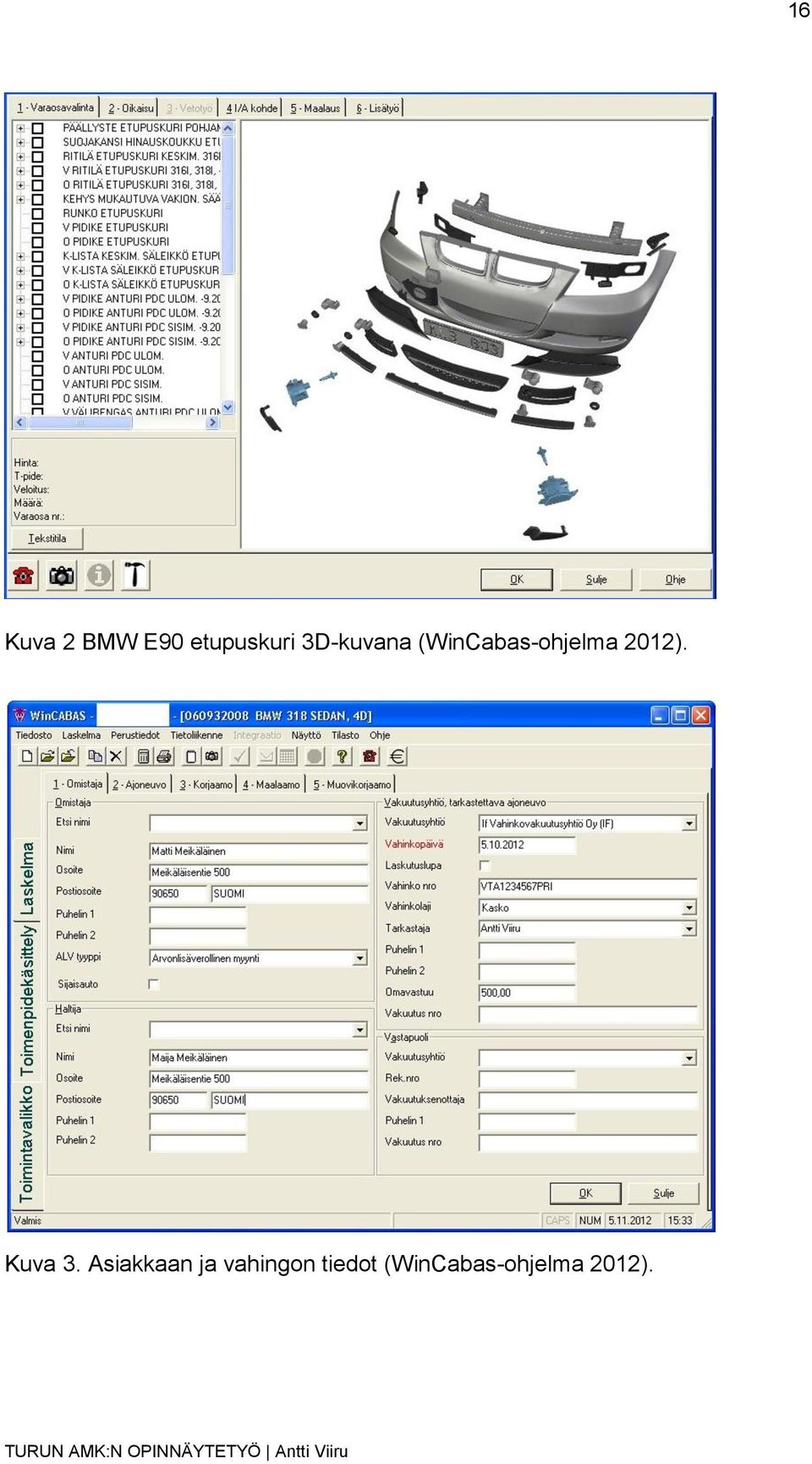The height and width of the screenshot is (1464, 812).
Task: Check the box for O PIDIKE ETUPUSKURI
Action: (37, 242)
